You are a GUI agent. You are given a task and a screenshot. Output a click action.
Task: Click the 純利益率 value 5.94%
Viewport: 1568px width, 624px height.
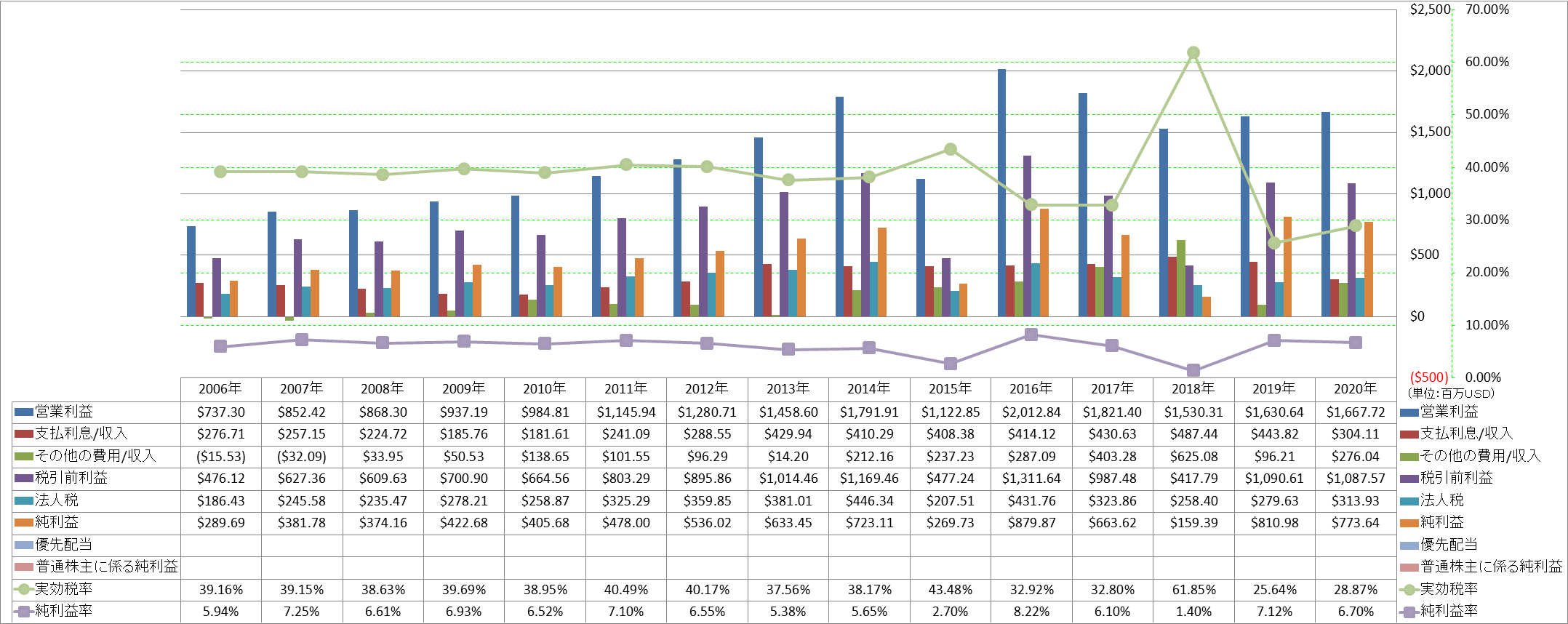click(x=220, y=612)
